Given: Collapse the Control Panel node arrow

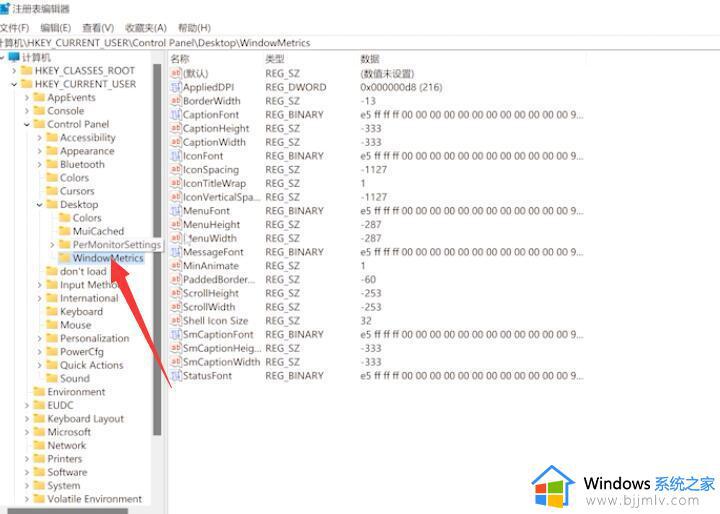Looking at the screenshot, I should 27,124.
